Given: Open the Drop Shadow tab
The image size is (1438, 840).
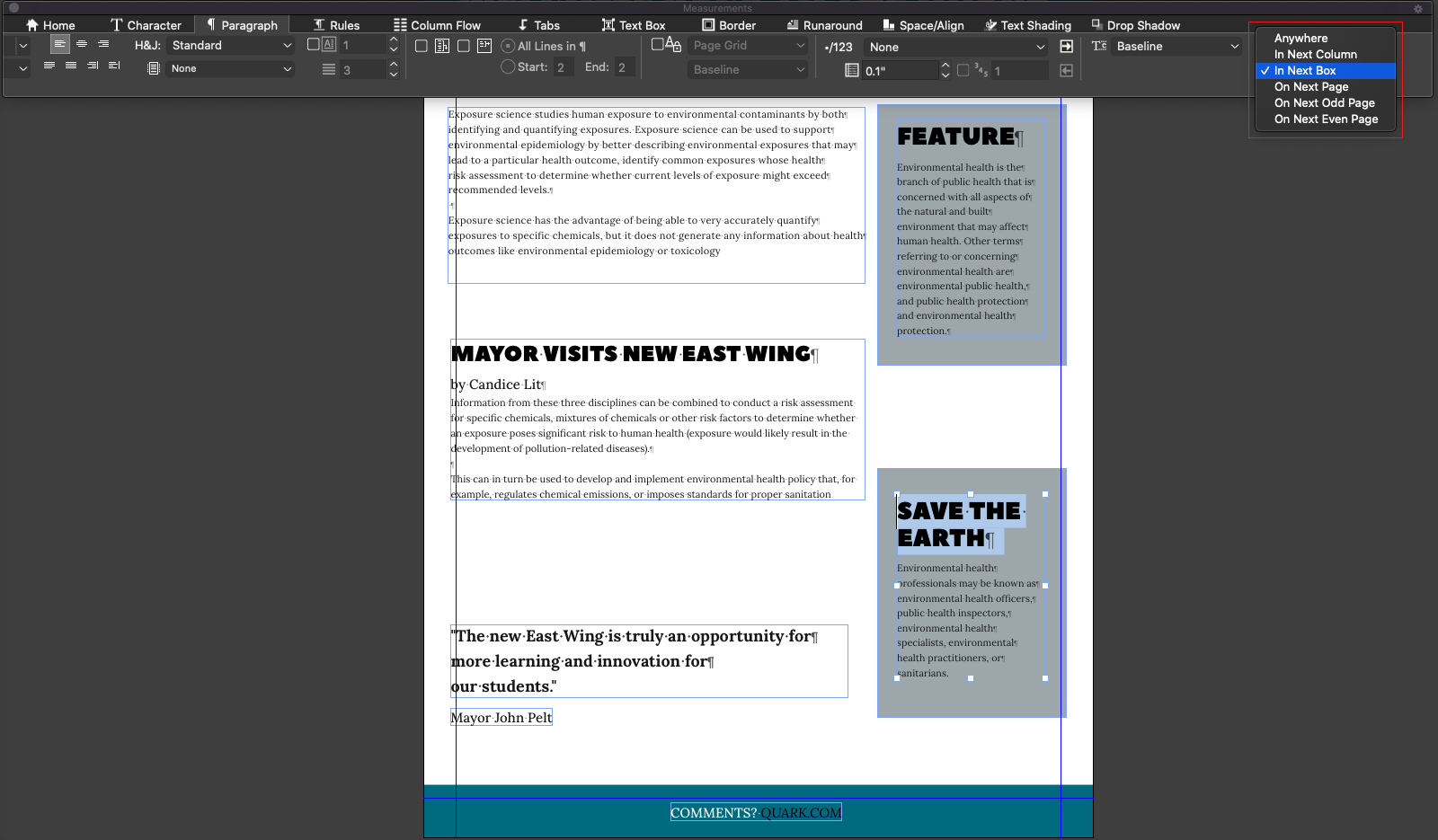Looking at the screenshot, I should pyautogui.click(x=1135, y=25).
